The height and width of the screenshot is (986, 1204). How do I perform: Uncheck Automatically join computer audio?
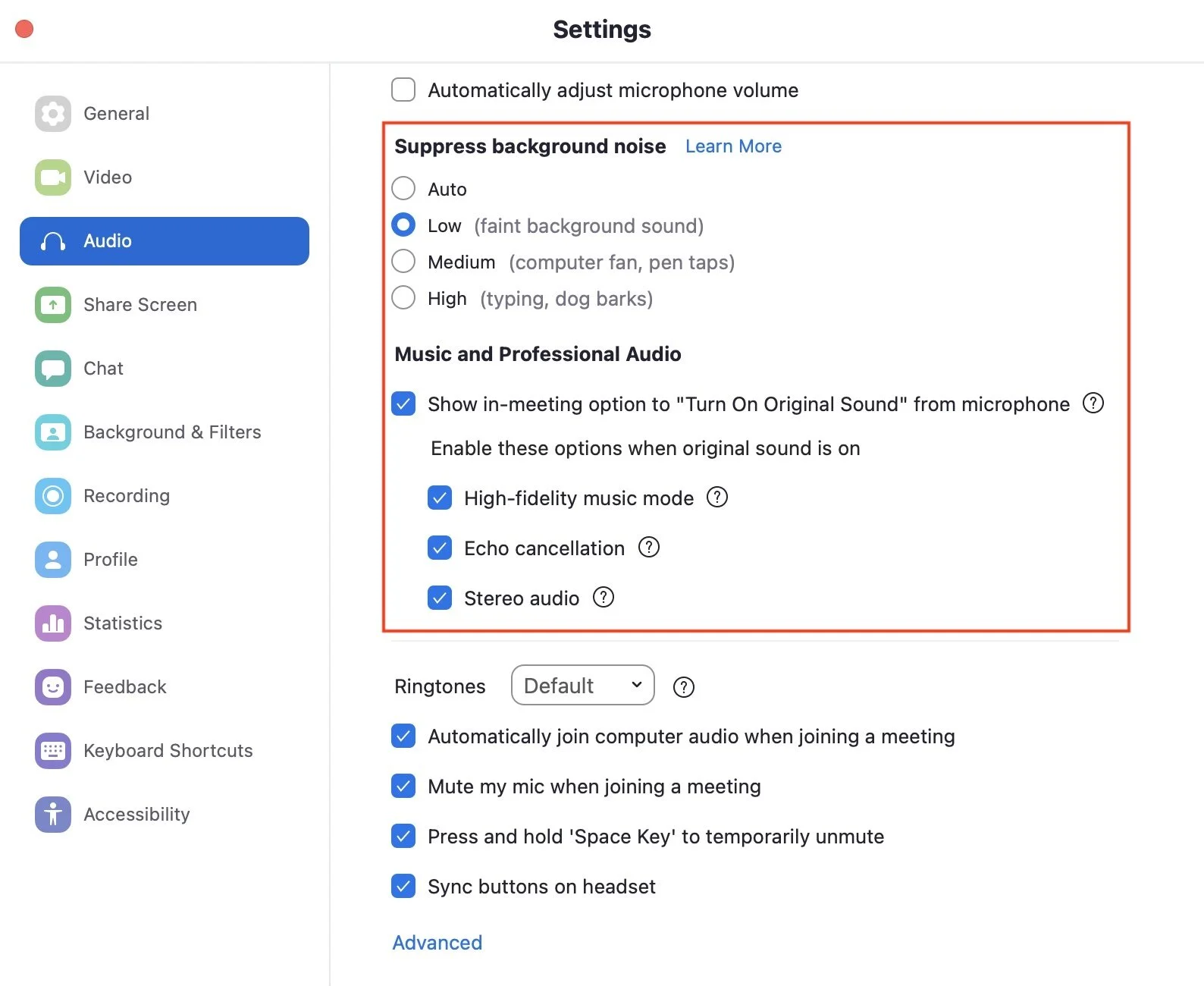(x=403, y=736)
